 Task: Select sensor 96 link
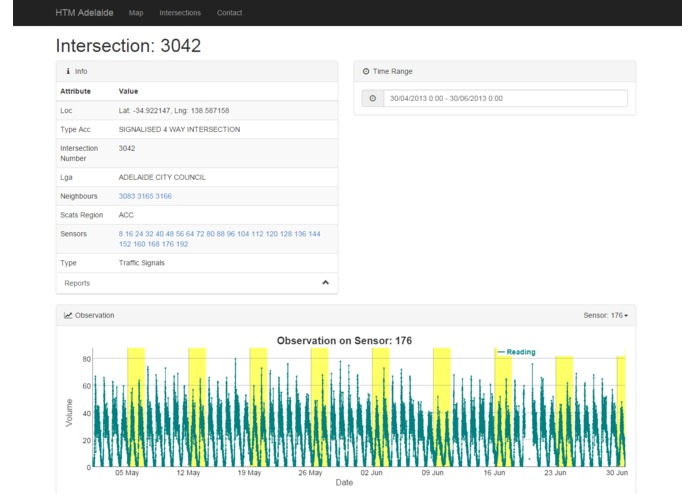click(231, 234)
